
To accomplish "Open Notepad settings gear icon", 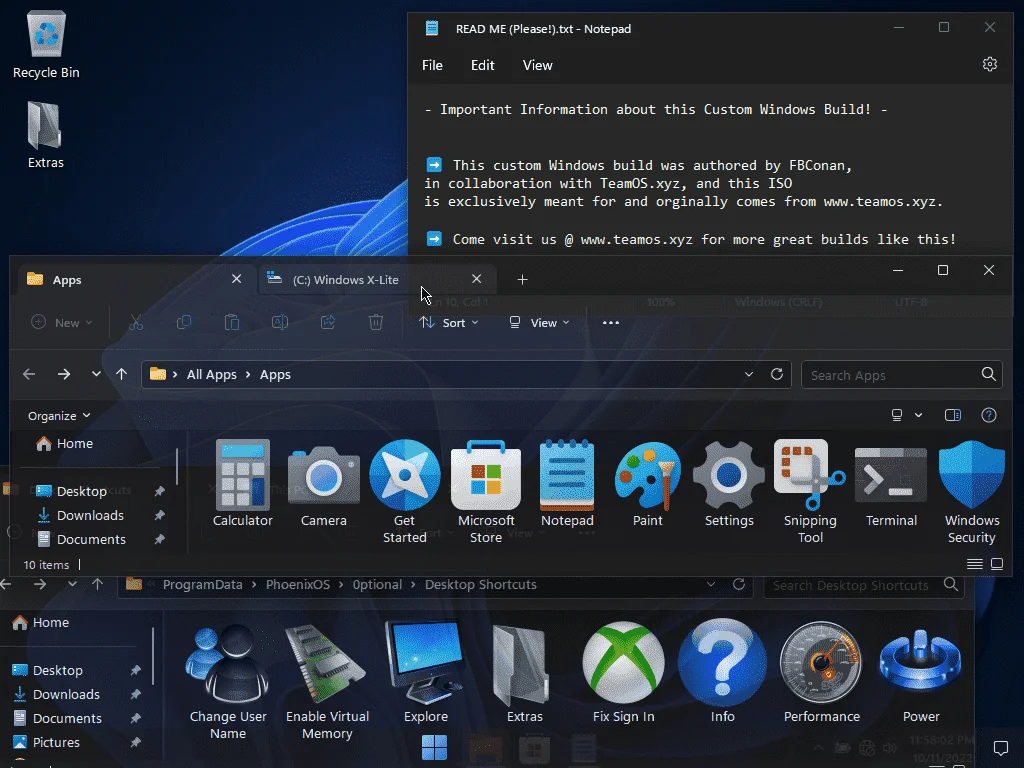I will pos(989,64).
